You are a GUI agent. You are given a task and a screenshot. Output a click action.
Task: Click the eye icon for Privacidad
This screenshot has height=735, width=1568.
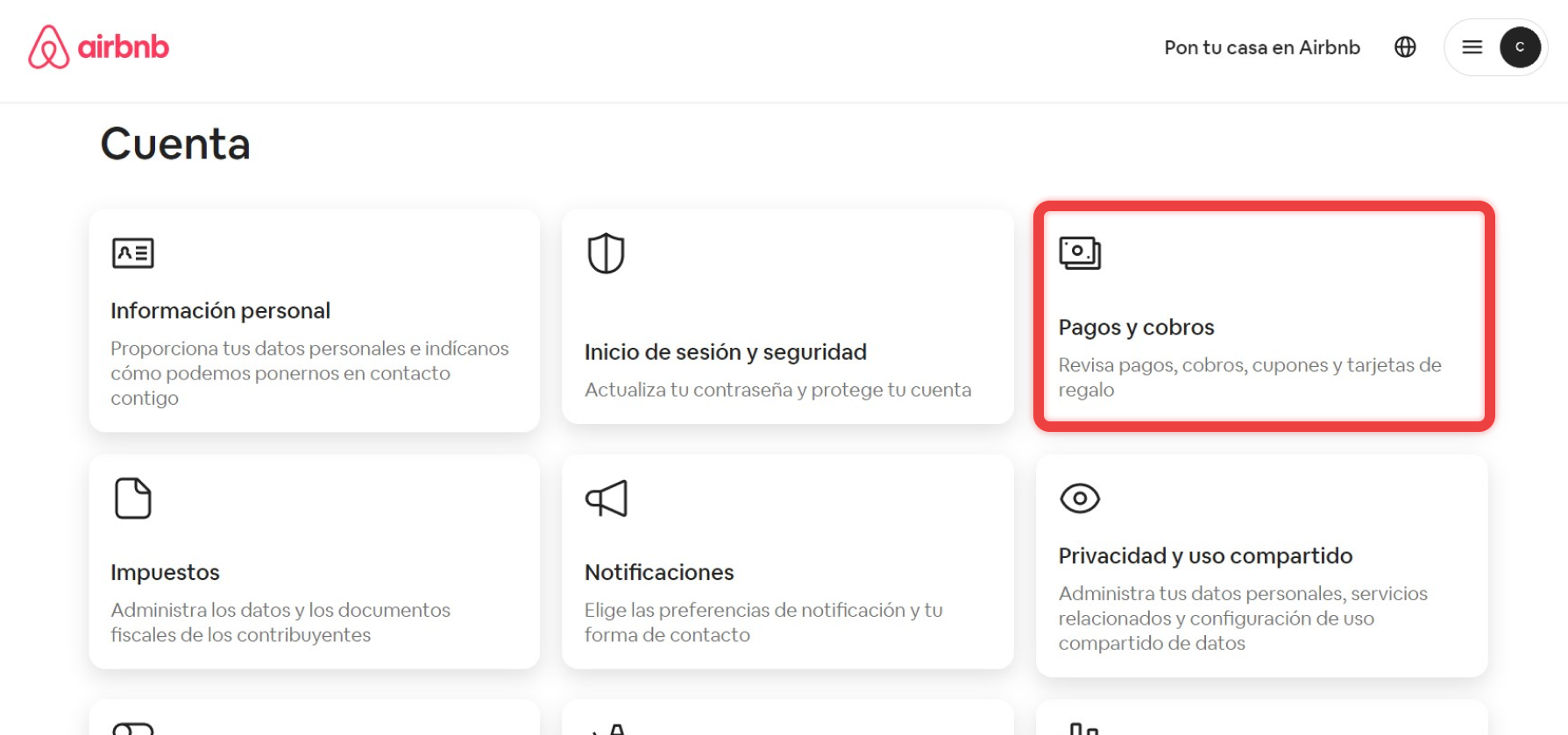pos(1080,498)
